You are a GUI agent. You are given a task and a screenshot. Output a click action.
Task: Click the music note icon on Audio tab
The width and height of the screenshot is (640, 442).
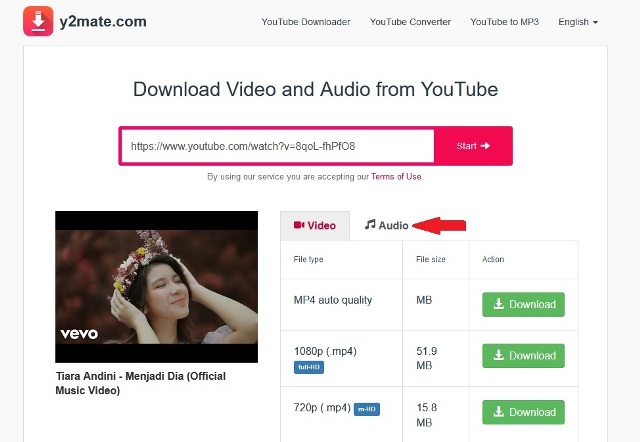[370, 224]
